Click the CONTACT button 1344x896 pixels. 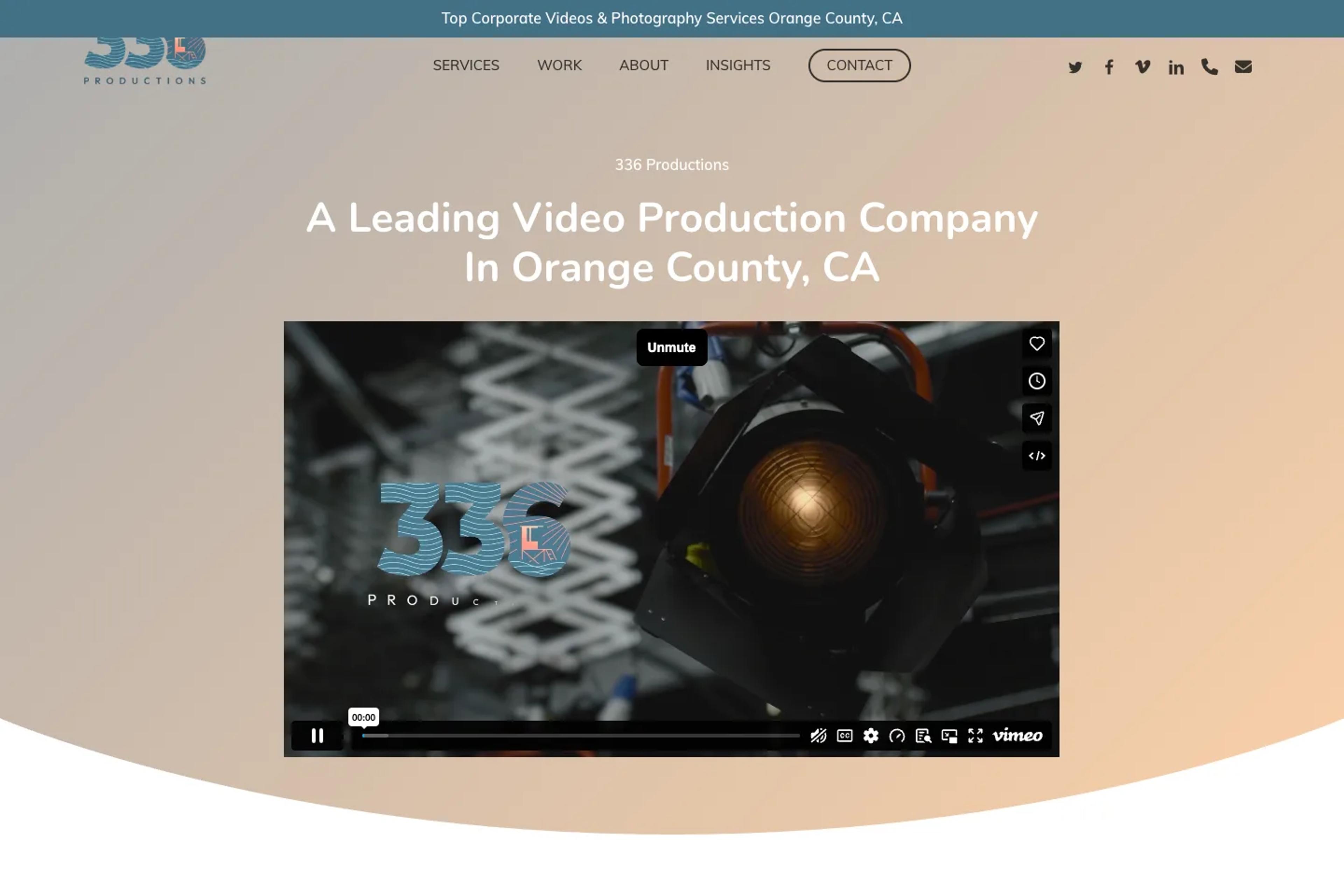click(859, 65)
